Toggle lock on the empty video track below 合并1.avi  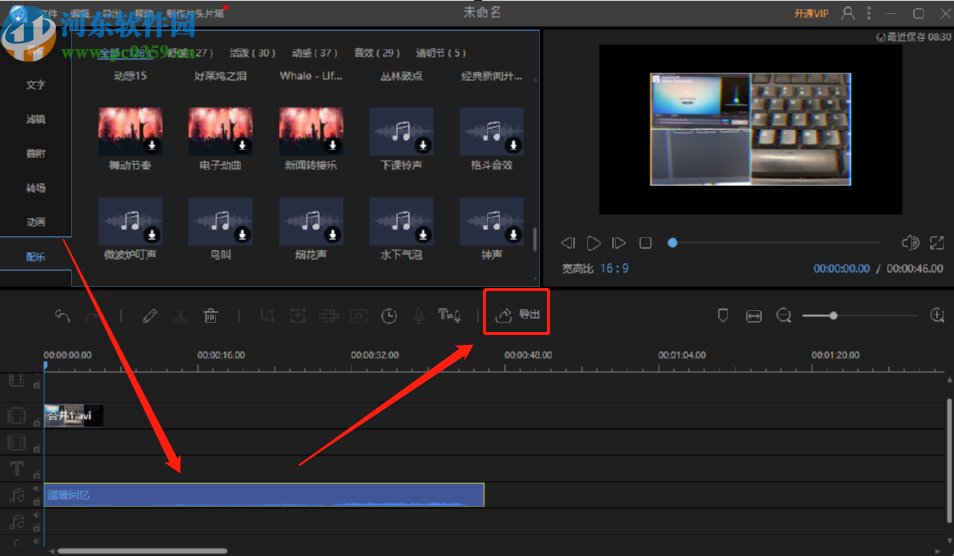coord(37,448)
